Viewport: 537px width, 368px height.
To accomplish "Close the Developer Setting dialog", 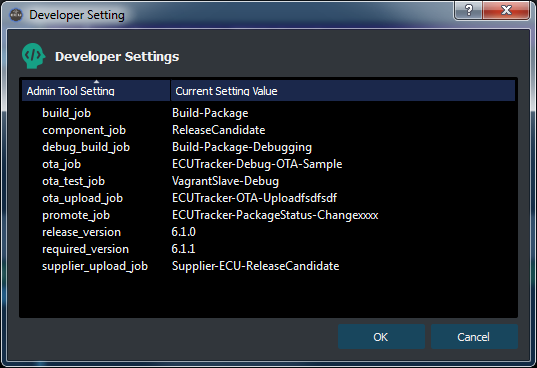I will 506,10.
